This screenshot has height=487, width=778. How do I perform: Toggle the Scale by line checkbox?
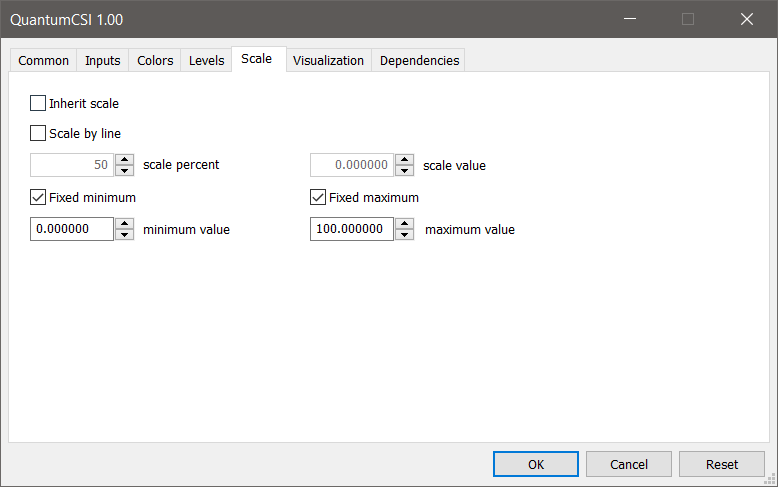click(x=39, y=133)
